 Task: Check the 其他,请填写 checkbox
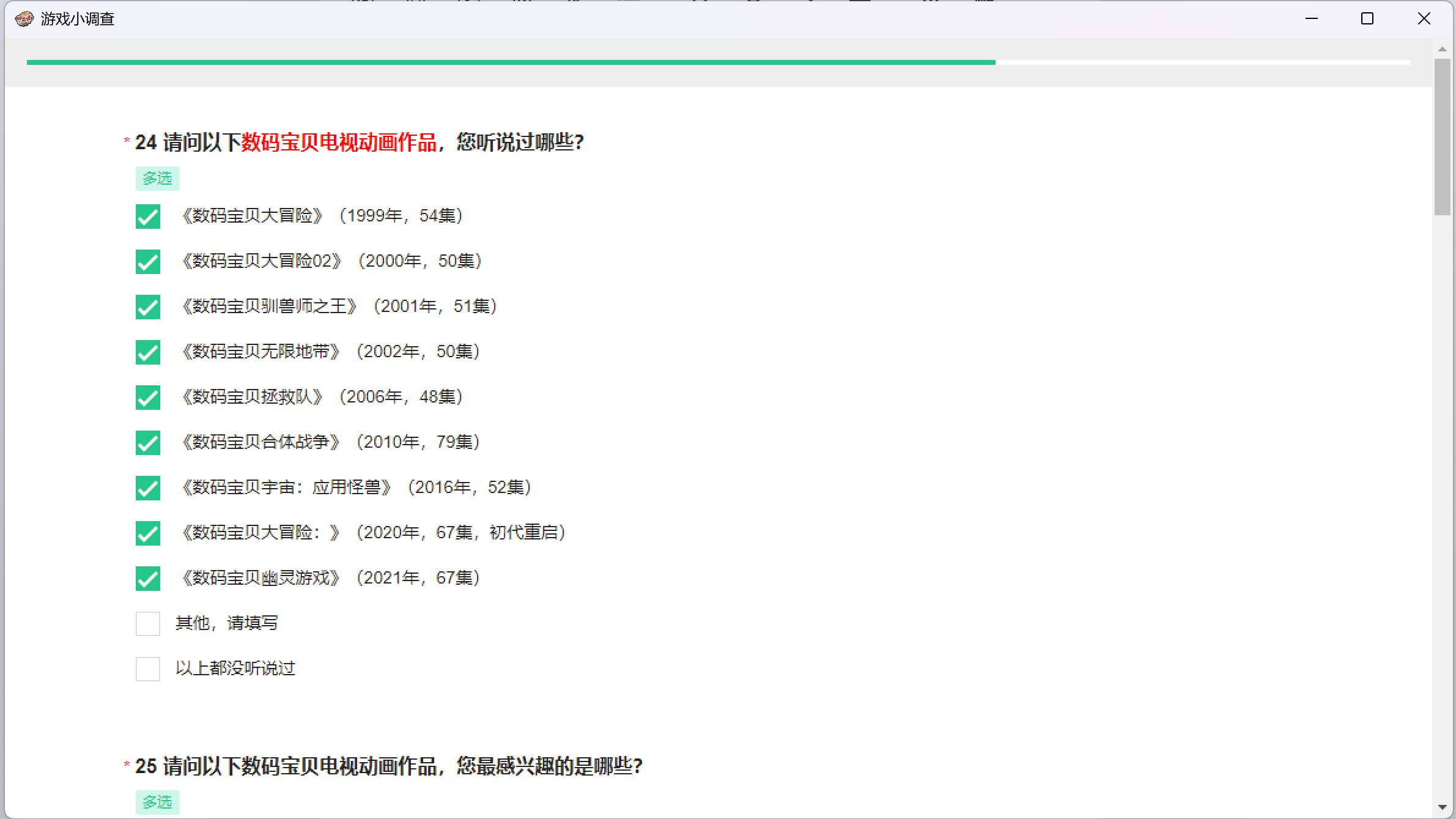coord(148,624)
